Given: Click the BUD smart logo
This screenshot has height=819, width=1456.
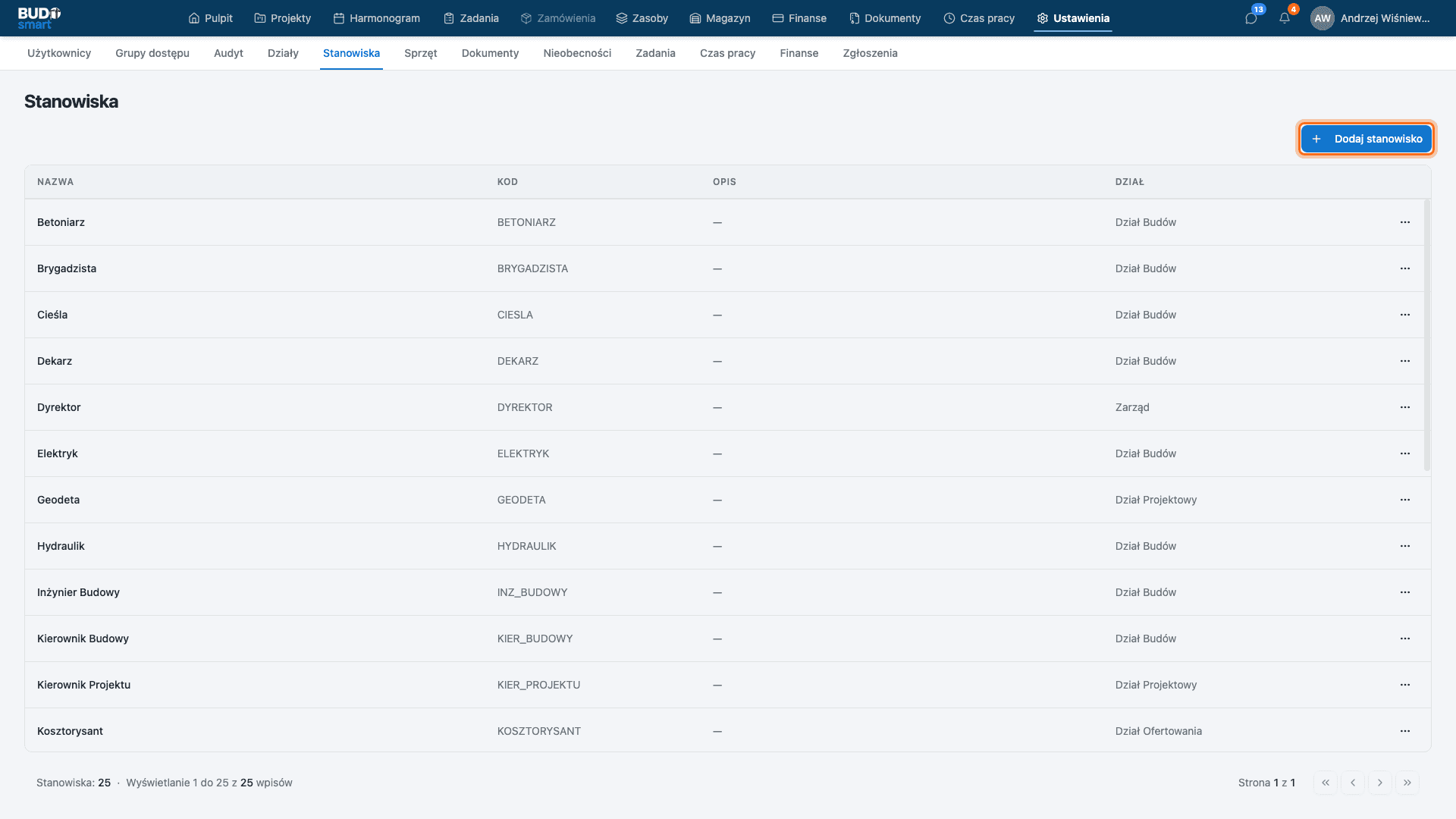Looking at the screenshot, I should 39,18.
